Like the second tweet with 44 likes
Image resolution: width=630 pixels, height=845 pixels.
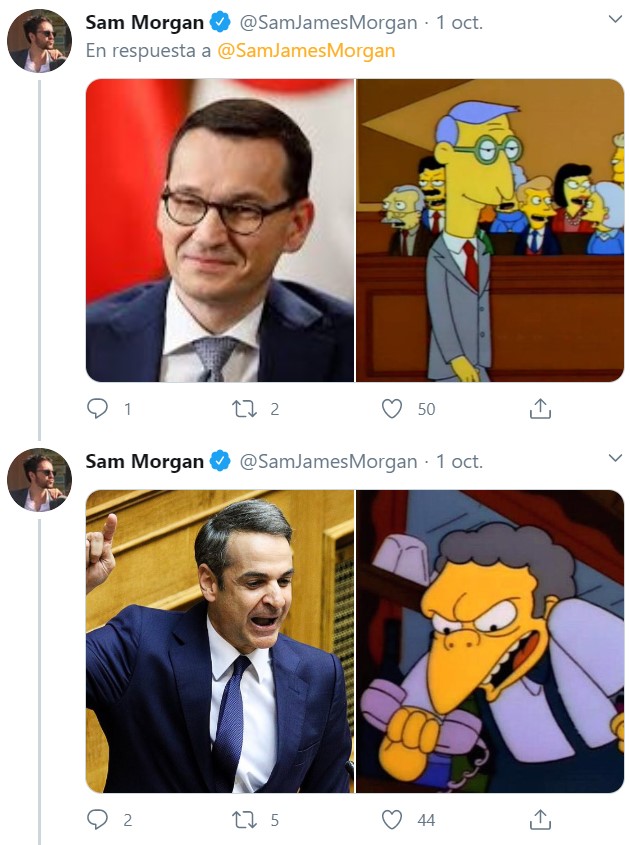pyautogui.click(x=393, y=819)
